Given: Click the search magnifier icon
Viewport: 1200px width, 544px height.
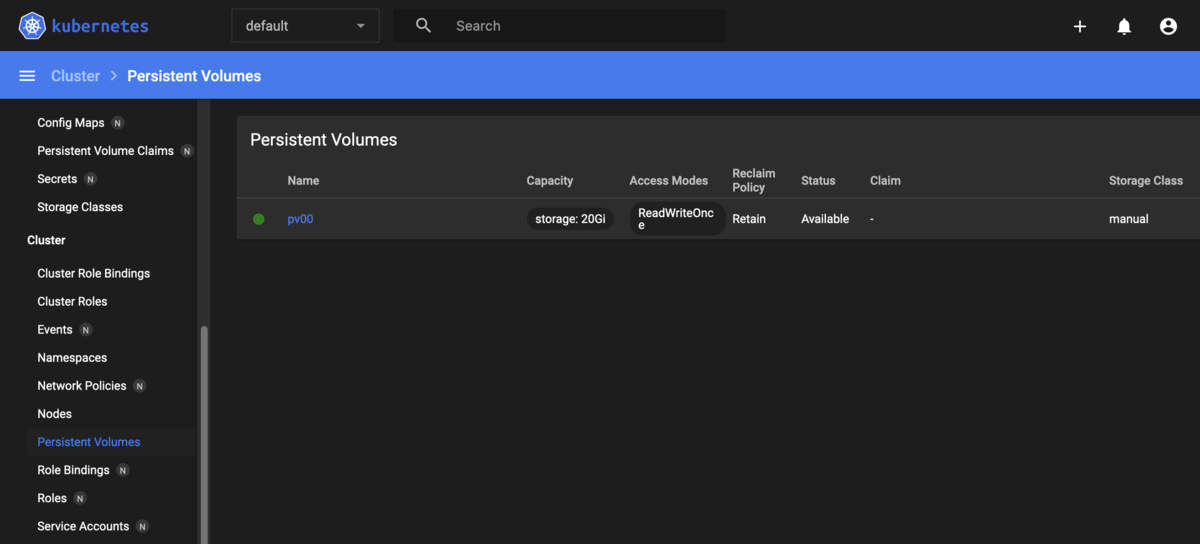Looking at the screenshot, I should (423, 26).
